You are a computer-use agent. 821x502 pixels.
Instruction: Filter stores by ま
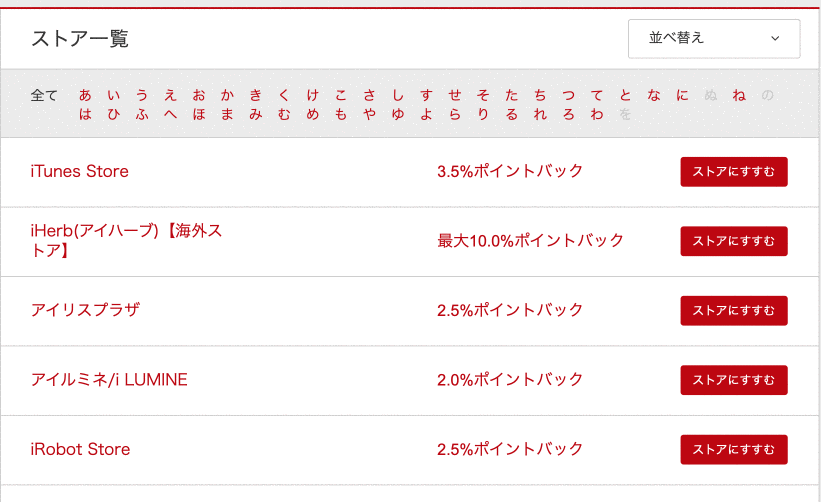click(x=227, y=114)
